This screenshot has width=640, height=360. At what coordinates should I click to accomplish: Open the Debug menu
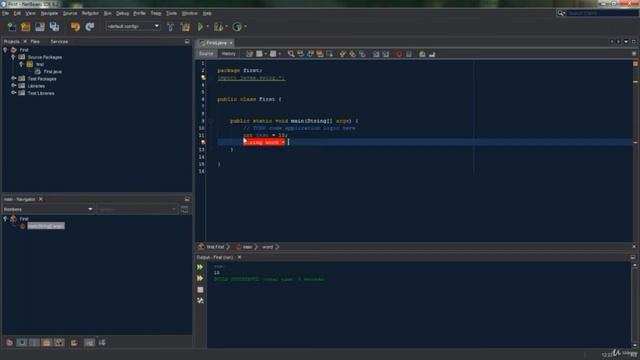tap(122, 13)
